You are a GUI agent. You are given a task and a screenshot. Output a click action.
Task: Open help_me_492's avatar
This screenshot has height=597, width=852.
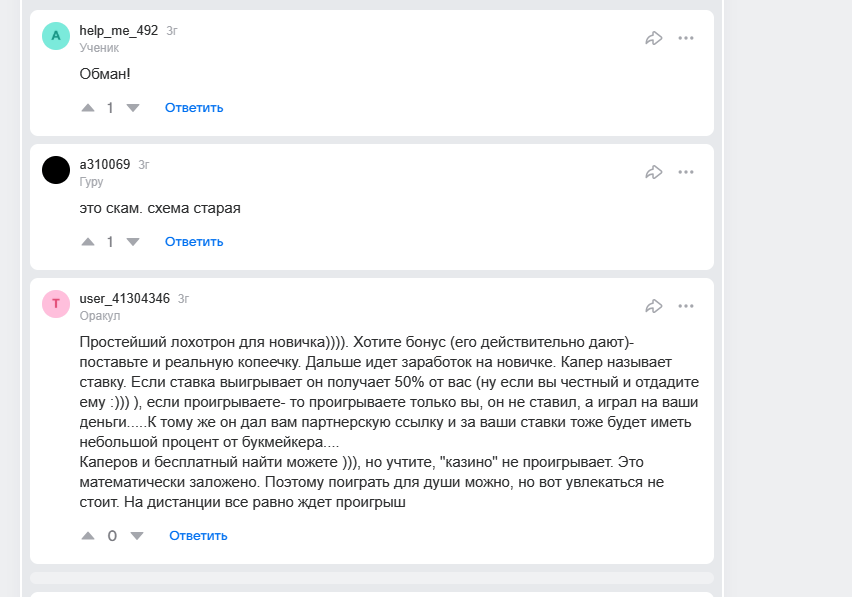coord(56,36)
